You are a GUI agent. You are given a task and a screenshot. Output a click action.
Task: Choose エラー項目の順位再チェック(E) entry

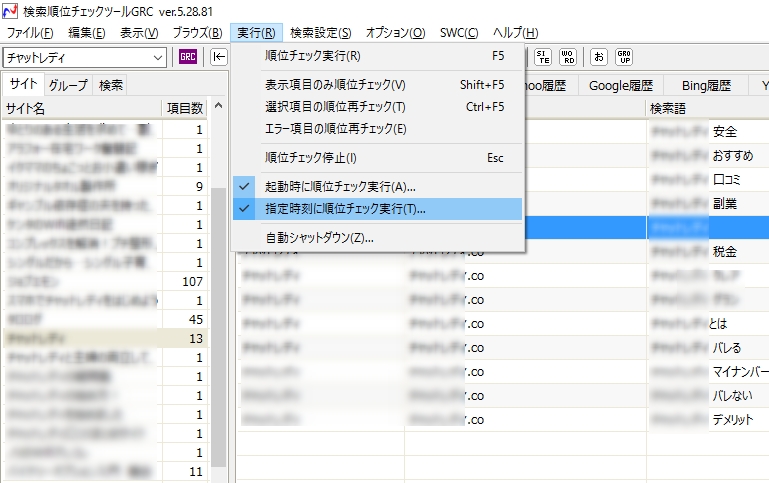377,129
